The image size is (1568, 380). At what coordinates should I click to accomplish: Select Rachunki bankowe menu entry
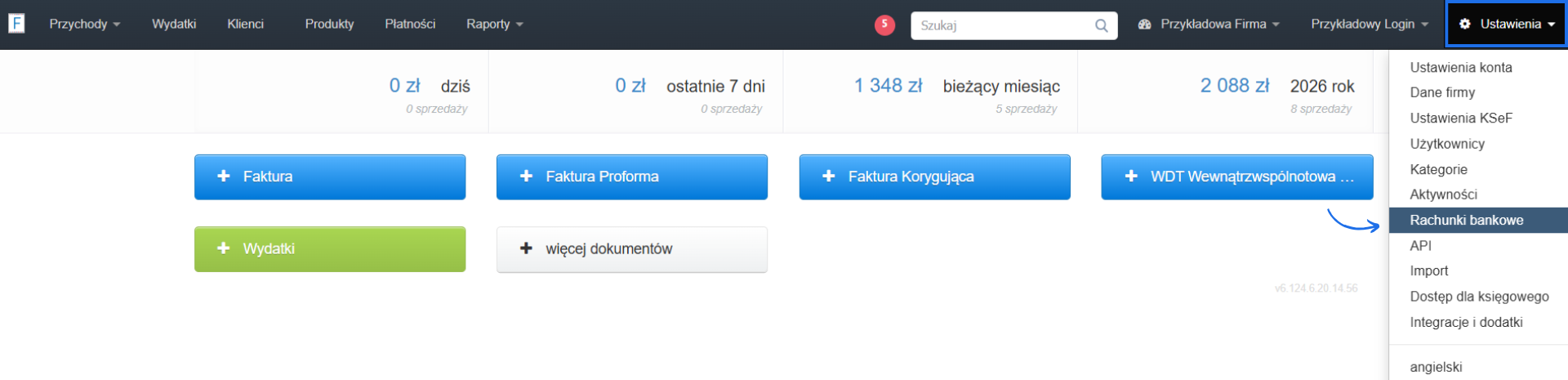[x=1478, y=220]
